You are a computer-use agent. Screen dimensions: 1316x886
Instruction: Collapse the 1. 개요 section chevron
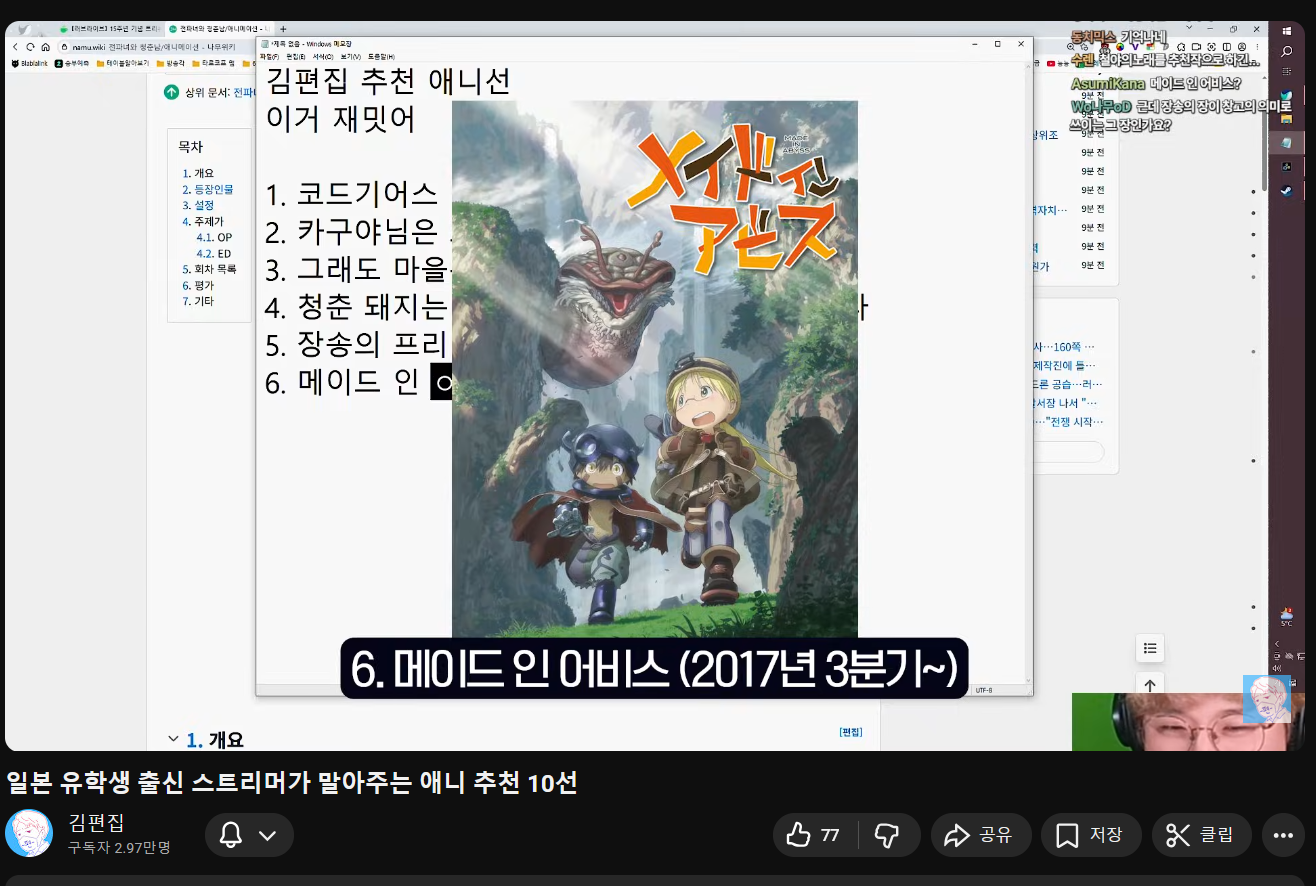(173, 739)
